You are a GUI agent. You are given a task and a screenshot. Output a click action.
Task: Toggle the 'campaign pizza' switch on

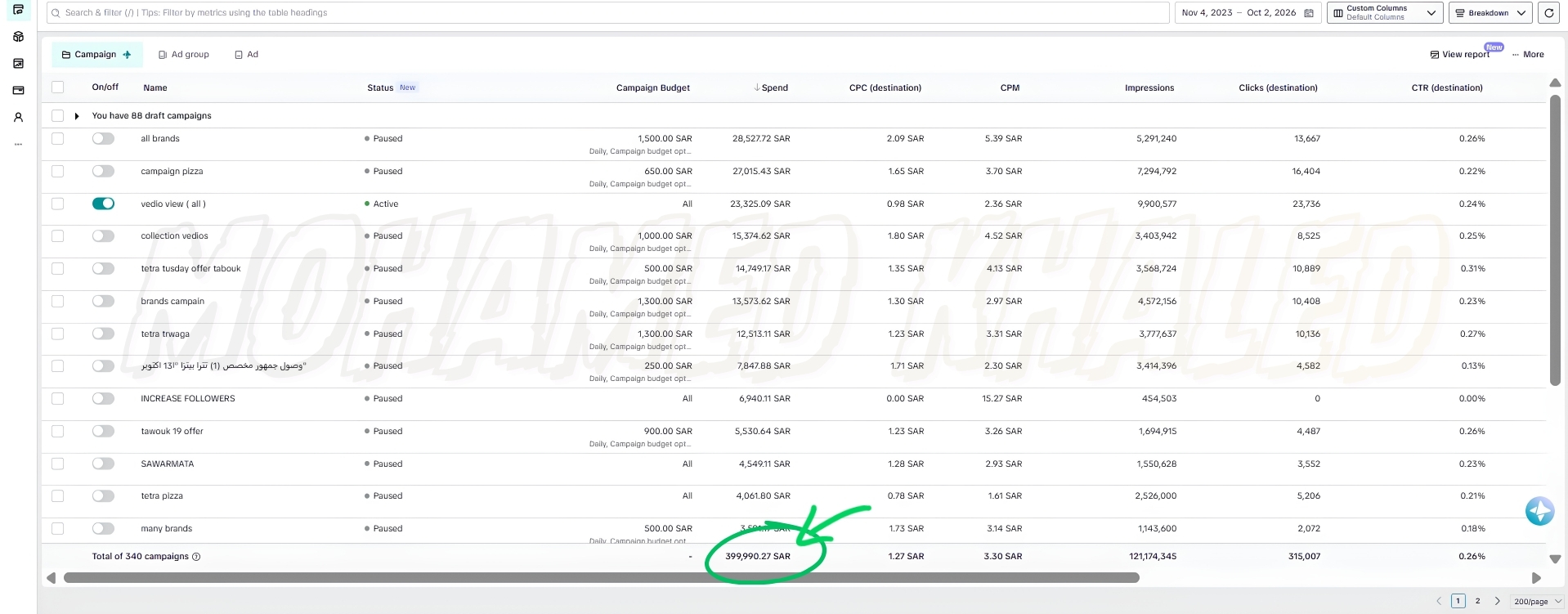point(103,172)
